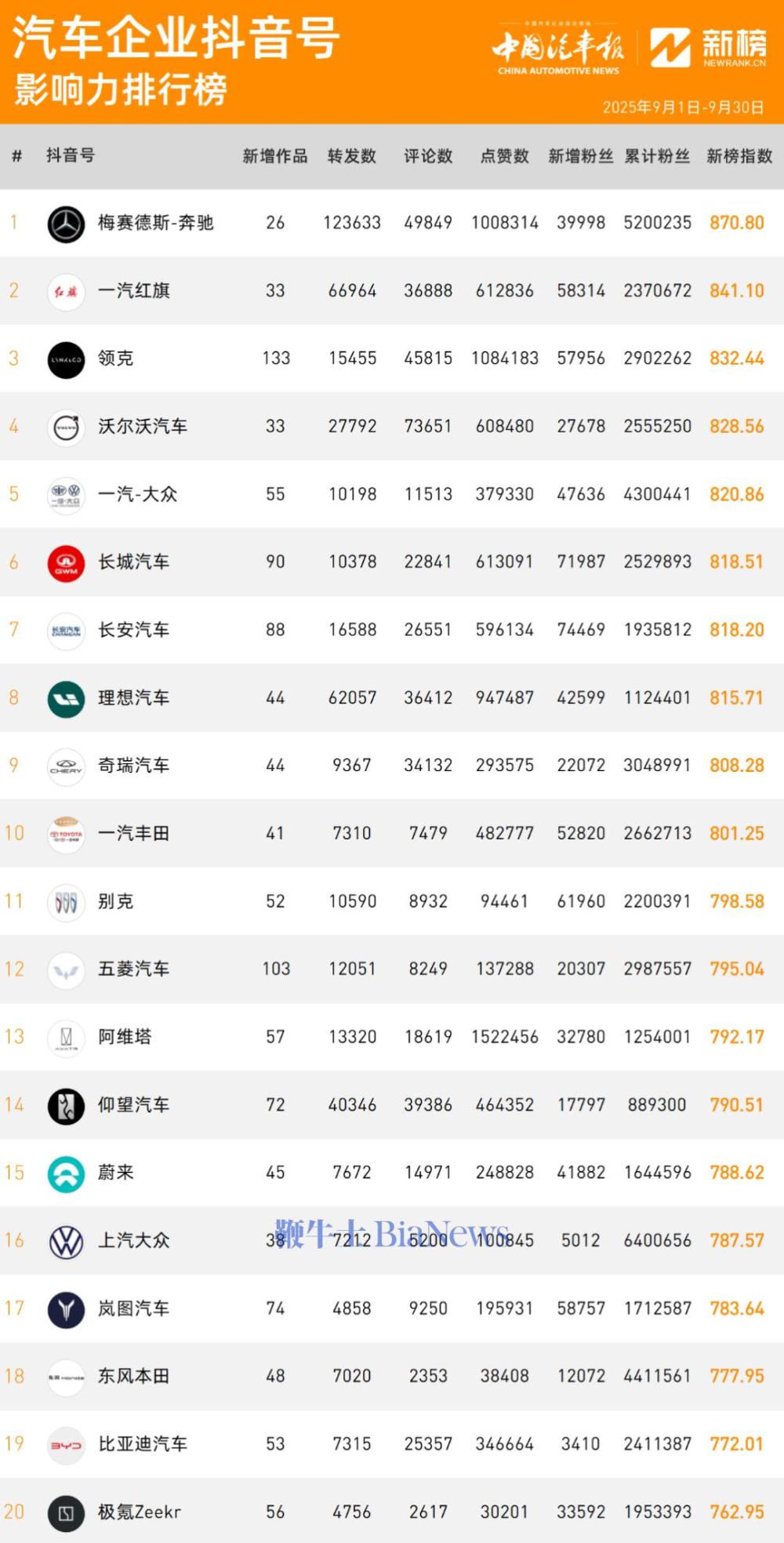Click the 评论数 column header
Image resolution: width=784 pixels, height=1543 pixels.
(x=428, y=156)
